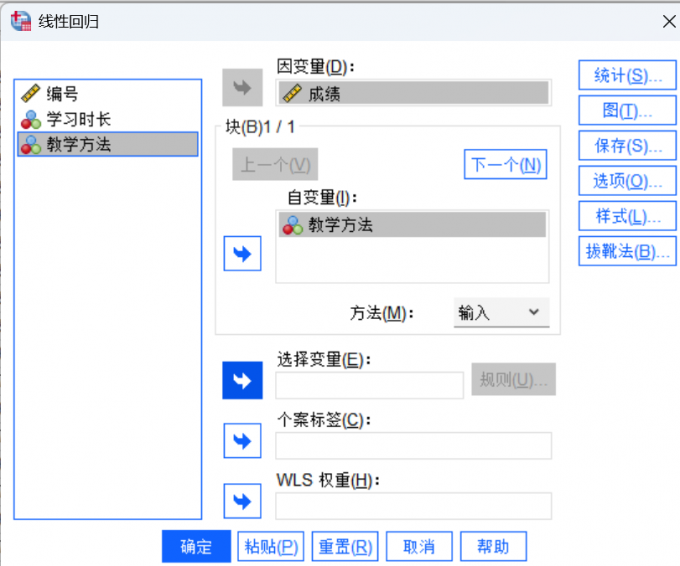Click the WLS 权重(H) input field
Viewport: 680px width, 566px height.
(414, 506)
